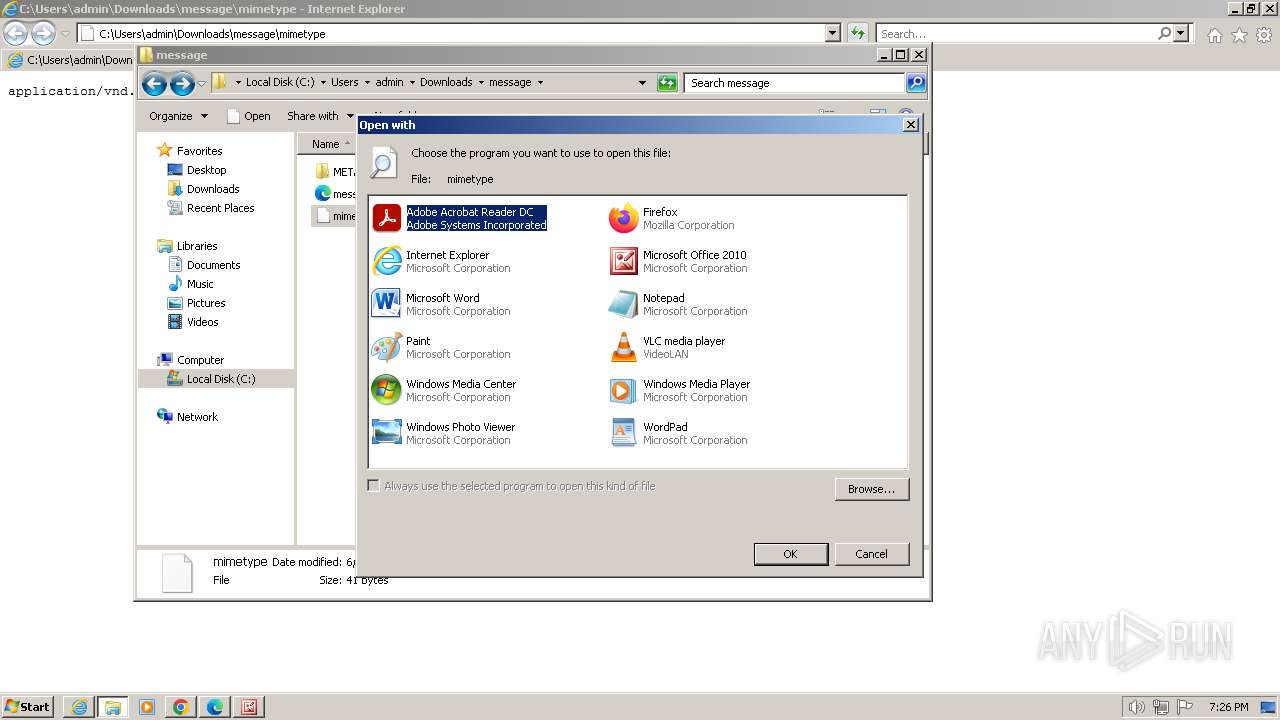Open Internet Explorer tools gear
Viewport: 1280px width, 720px height.
[1264, 35]
